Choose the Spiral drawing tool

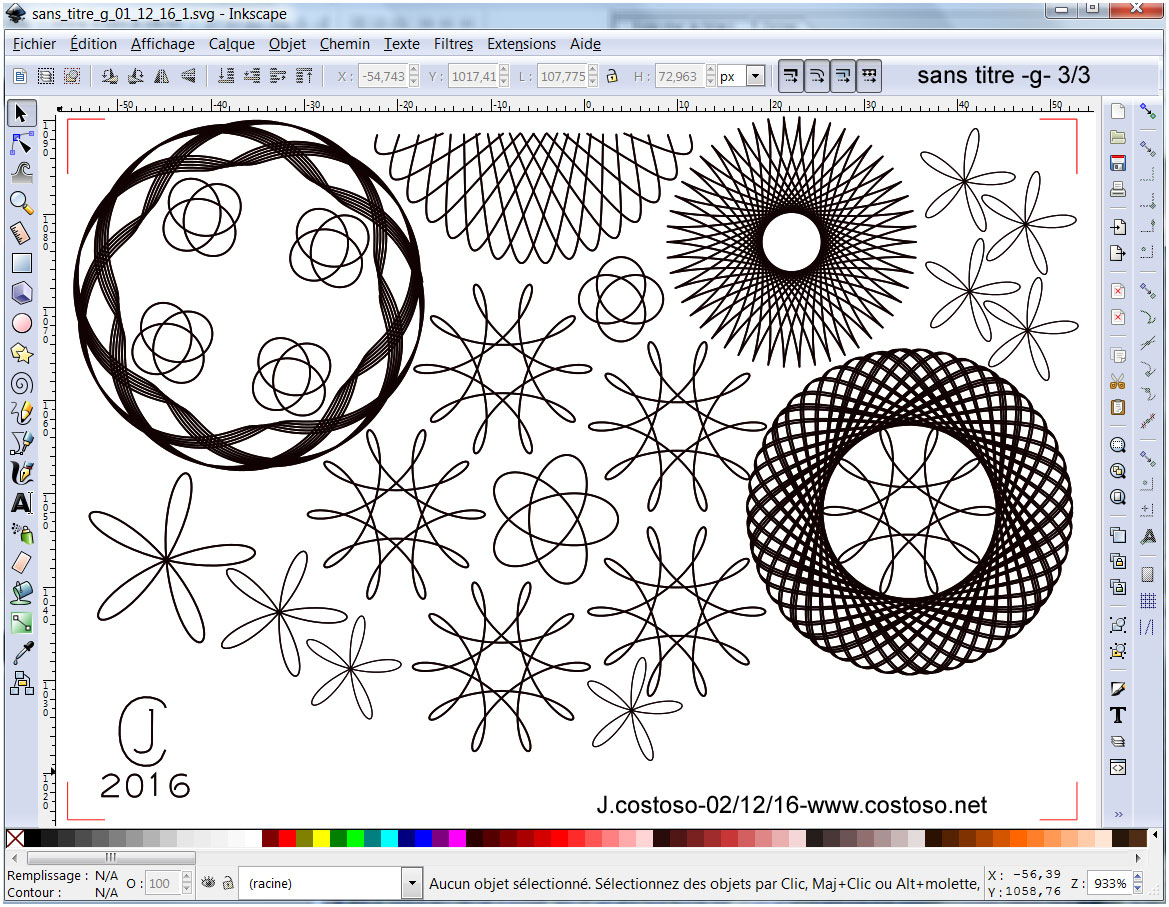click(21, 383)
